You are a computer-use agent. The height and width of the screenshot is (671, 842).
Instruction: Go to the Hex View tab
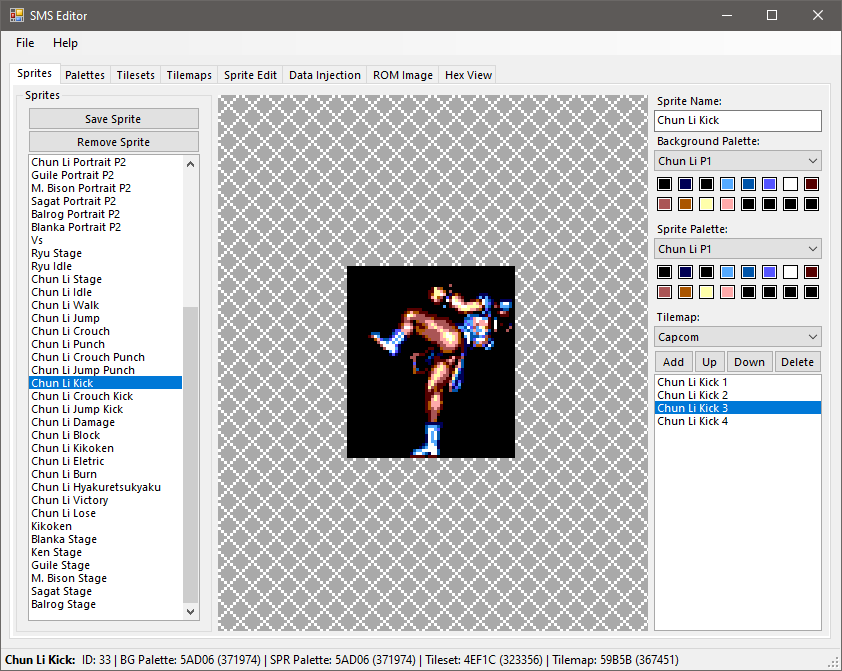pos(468,75)
